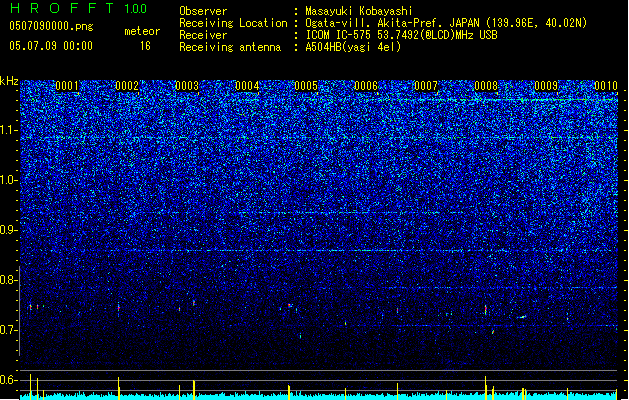Screen dimensions: 629x400
Task: Click the Receiver label
Action: 203,35
